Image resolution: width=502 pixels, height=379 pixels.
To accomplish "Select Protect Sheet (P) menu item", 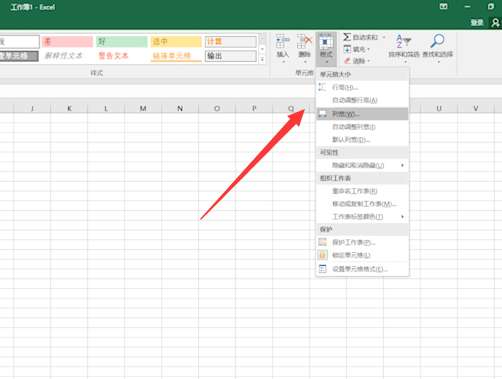I will coord(362,242).
